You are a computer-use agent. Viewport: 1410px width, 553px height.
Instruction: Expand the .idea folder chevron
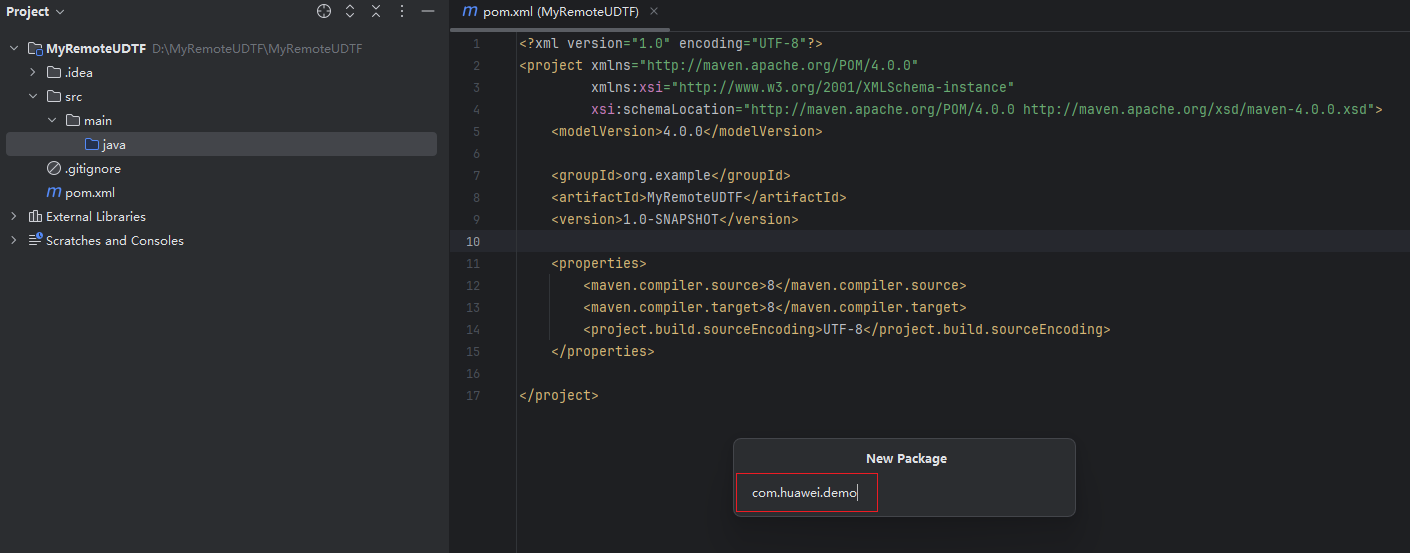pos(33,72)
